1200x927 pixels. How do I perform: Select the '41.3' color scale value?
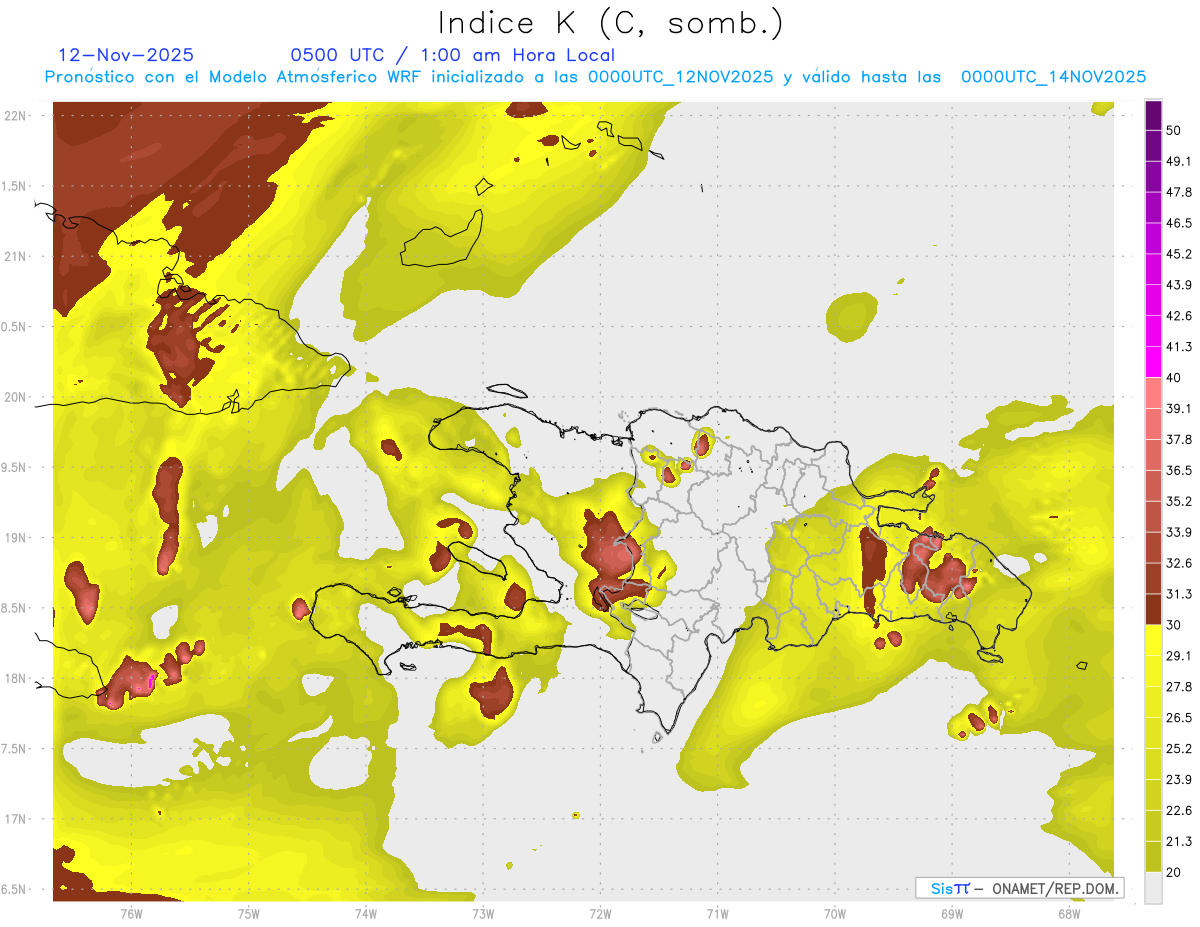click(1179, 347)
